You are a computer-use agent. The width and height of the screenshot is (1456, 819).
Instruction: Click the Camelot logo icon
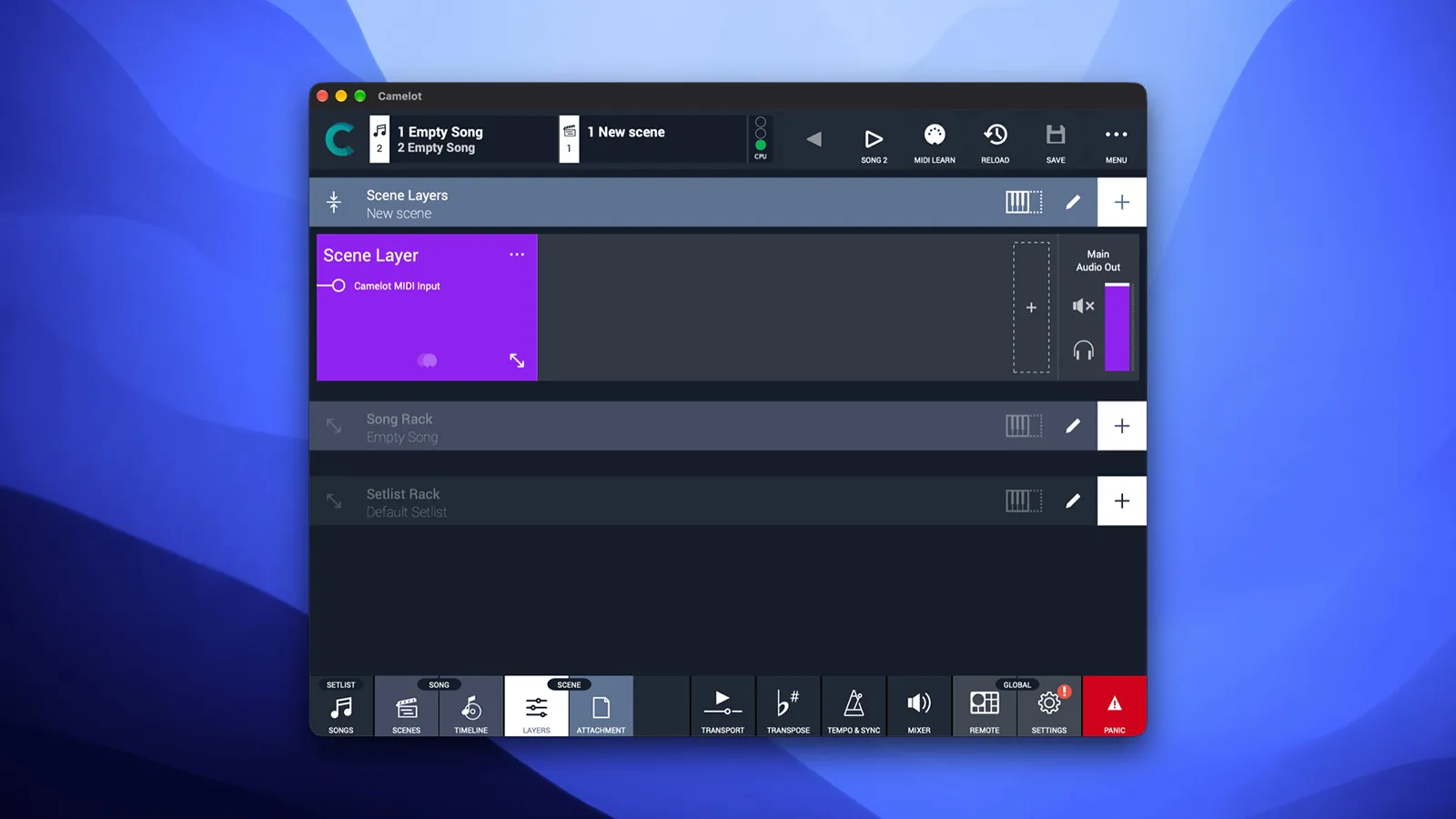[x=340, y=139]
